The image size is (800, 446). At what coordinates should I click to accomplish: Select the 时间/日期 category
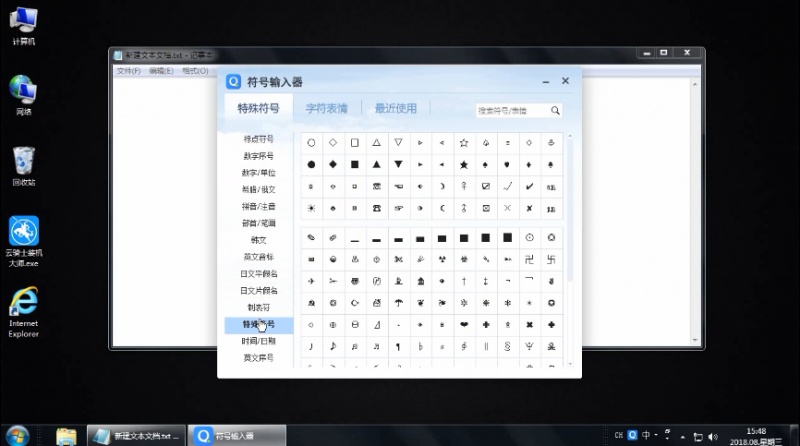click(x=259, y=341)
